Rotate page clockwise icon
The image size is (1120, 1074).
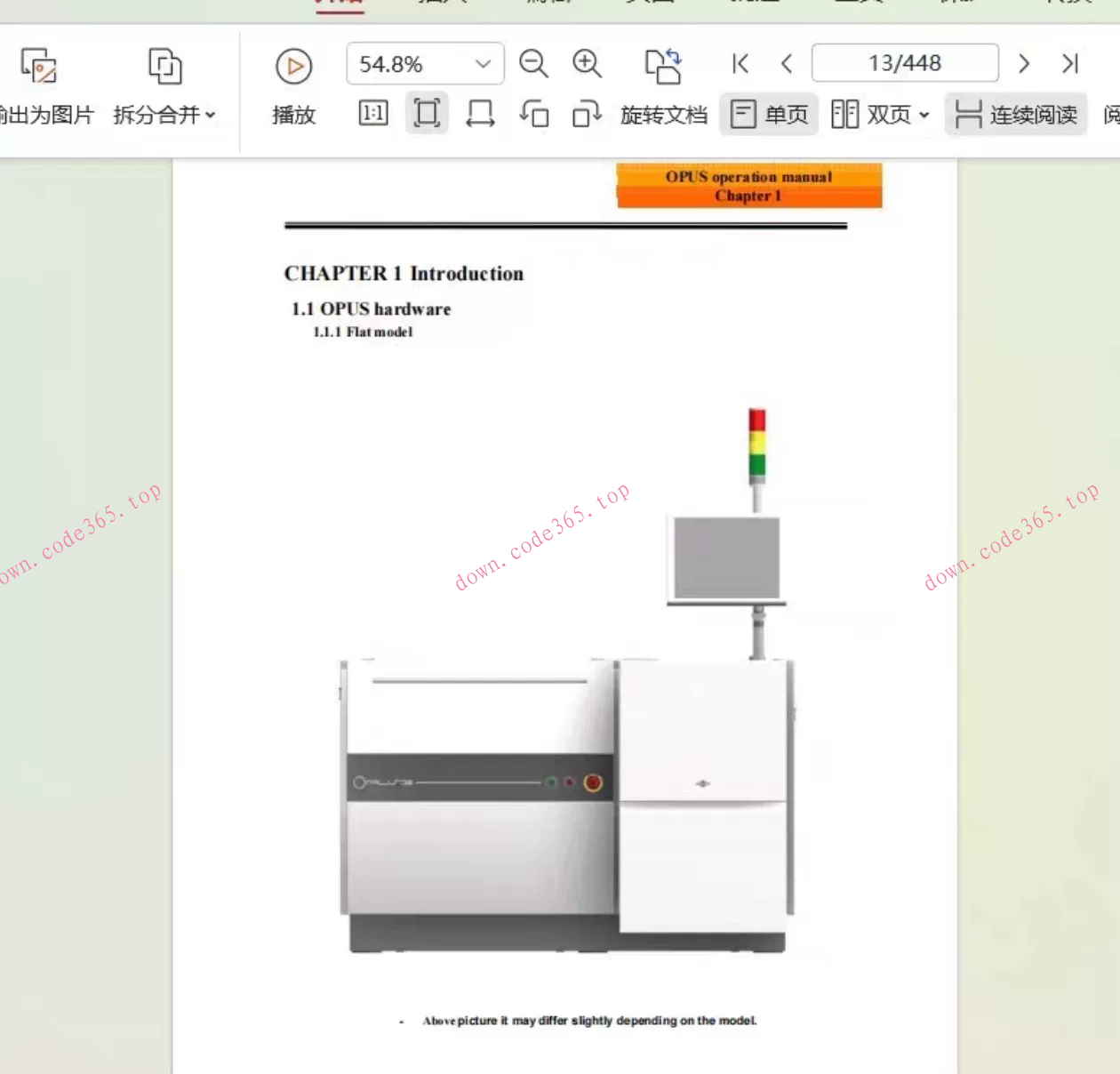(x=587, y=114)
